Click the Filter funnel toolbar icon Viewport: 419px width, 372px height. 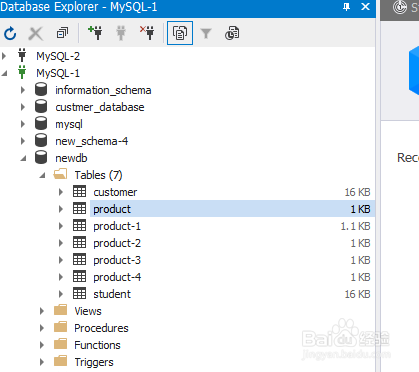(206, 33)
